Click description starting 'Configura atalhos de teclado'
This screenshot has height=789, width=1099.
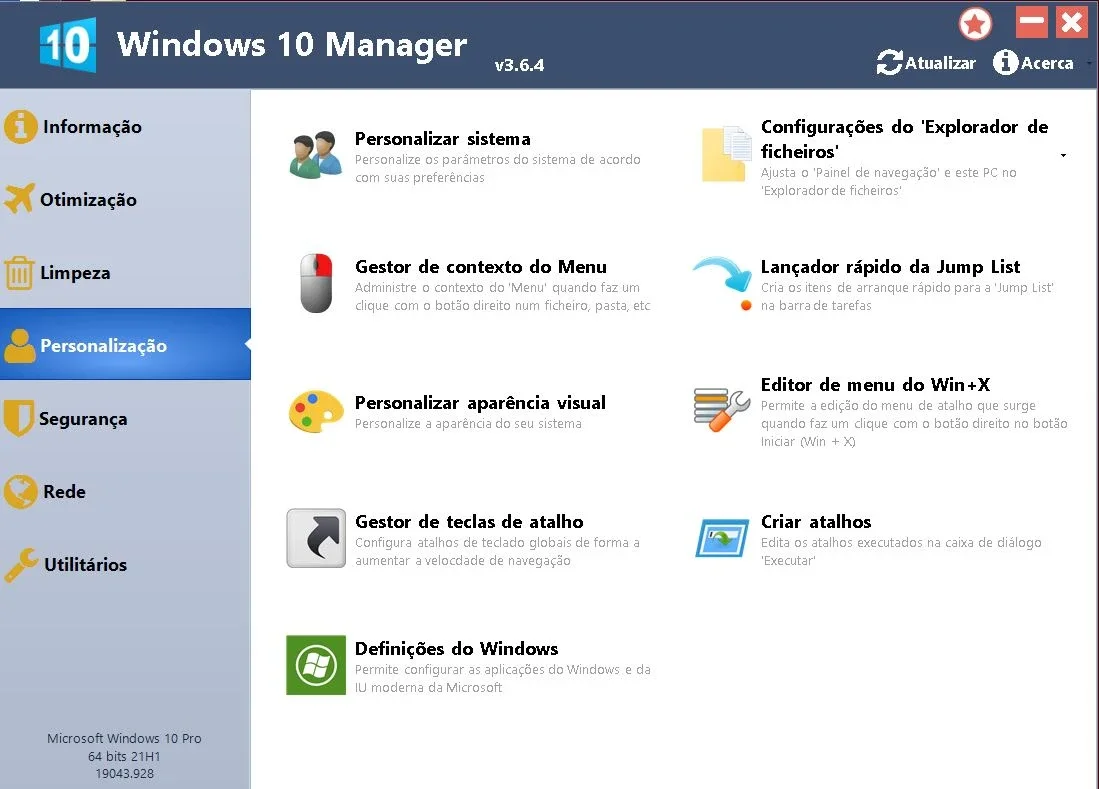497,551
